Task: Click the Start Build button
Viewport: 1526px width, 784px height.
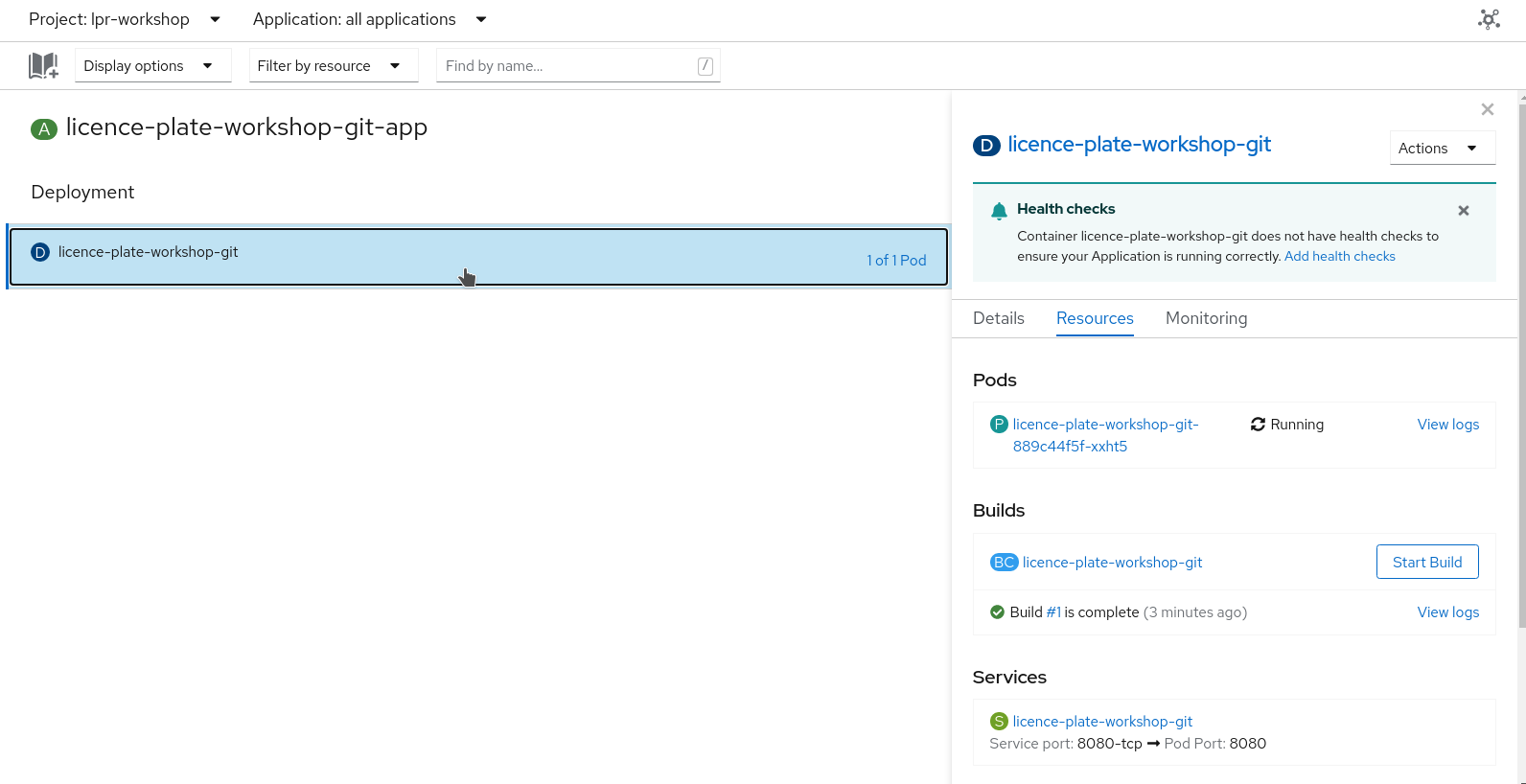Action: [1427, 562]
